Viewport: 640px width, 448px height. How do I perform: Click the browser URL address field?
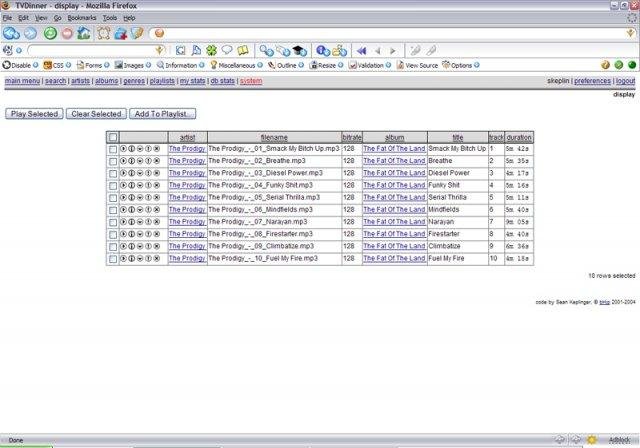click(392, 33)
